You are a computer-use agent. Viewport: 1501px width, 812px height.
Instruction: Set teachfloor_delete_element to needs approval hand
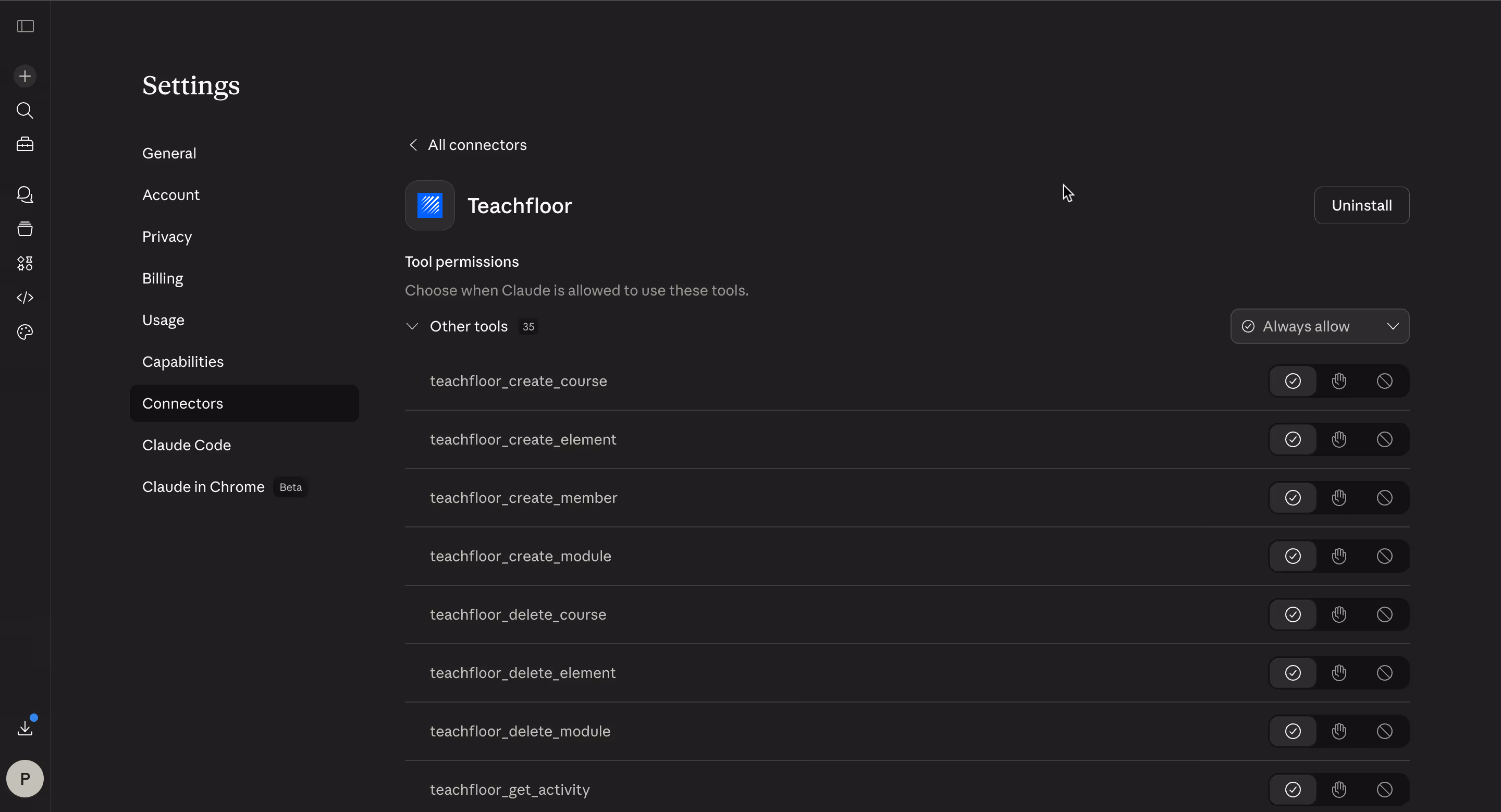(1339, 673)
